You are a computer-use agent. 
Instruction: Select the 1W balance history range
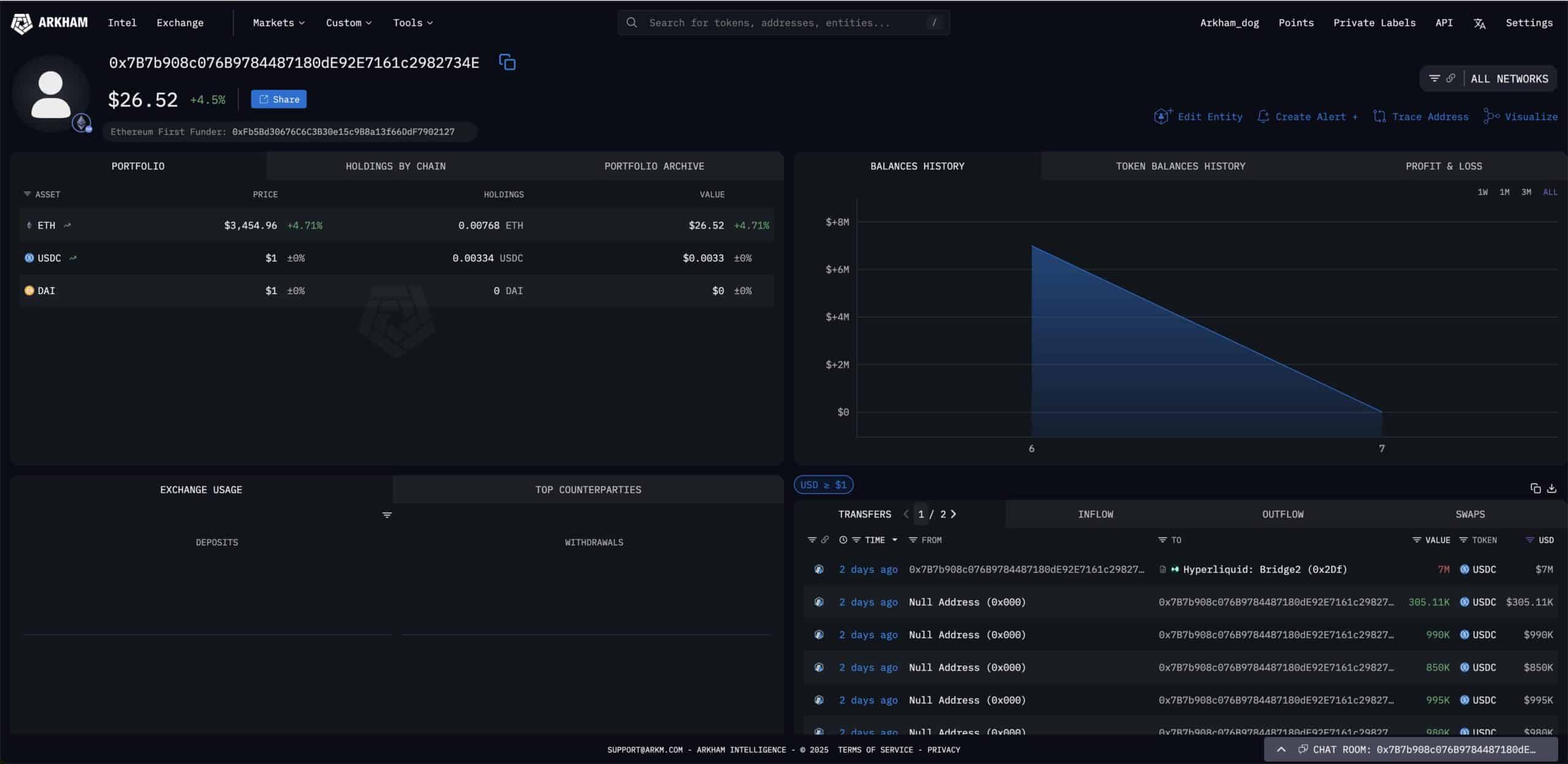(1483, 191)
